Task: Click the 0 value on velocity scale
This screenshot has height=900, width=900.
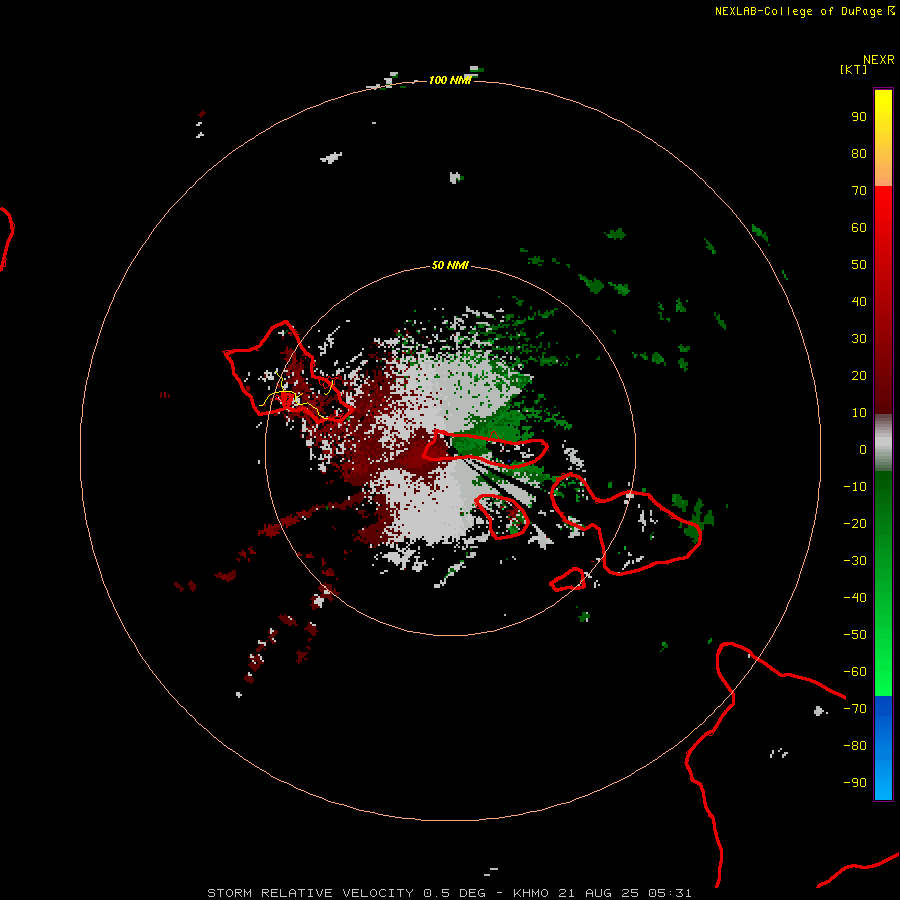Action: (x=863, y=449)
